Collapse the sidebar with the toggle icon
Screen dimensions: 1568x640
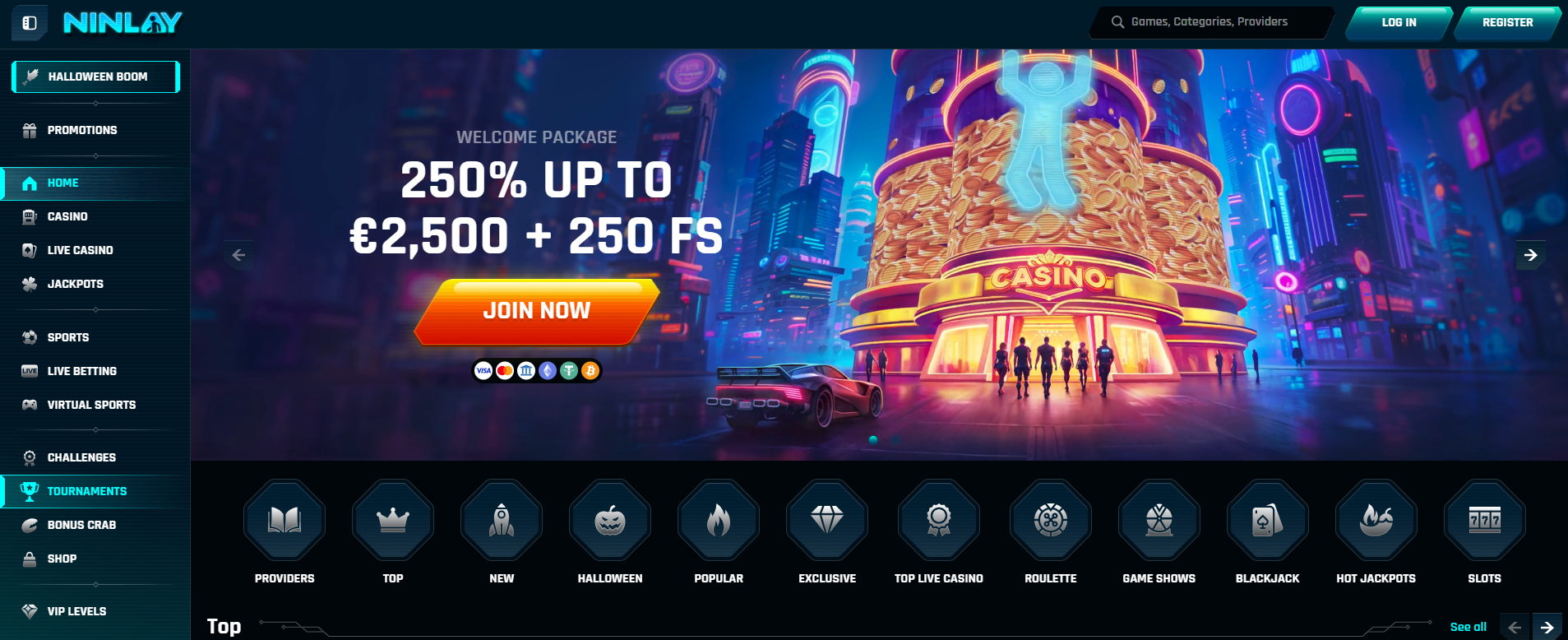tap(30, 23)
